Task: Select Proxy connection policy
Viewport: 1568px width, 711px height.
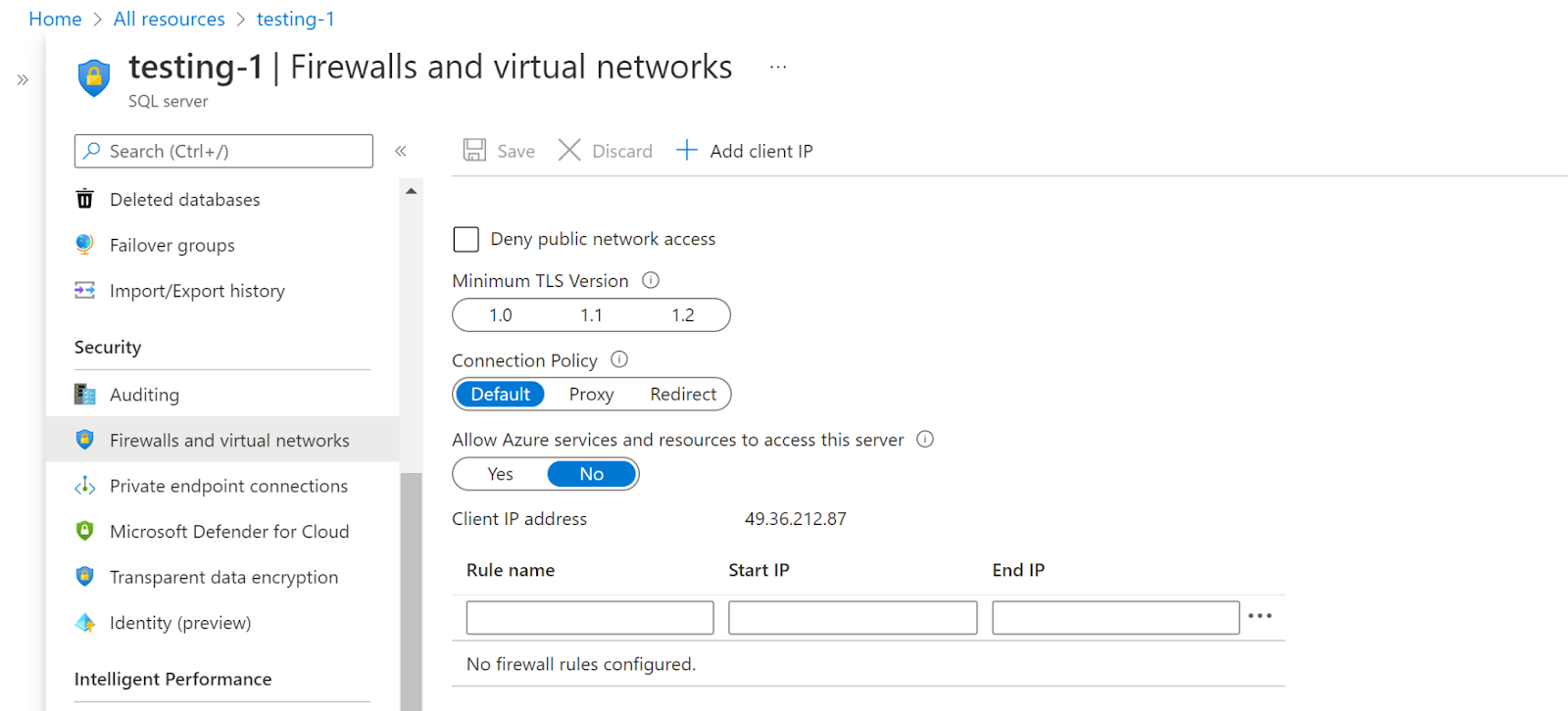Action: pos(591,395)
